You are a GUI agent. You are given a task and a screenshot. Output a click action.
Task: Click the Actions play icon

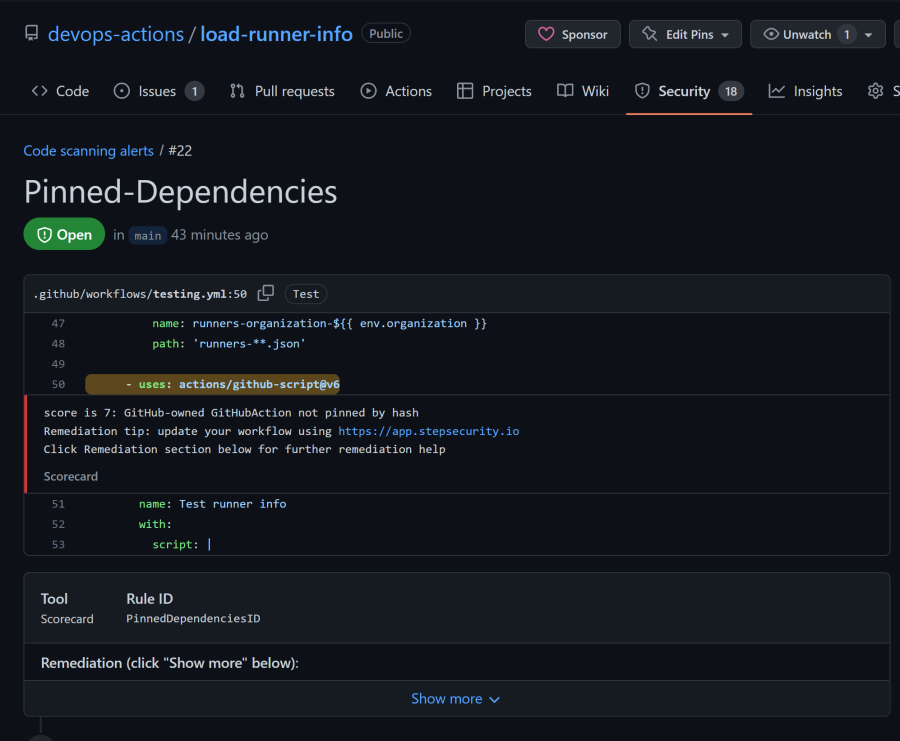(368, 91)
